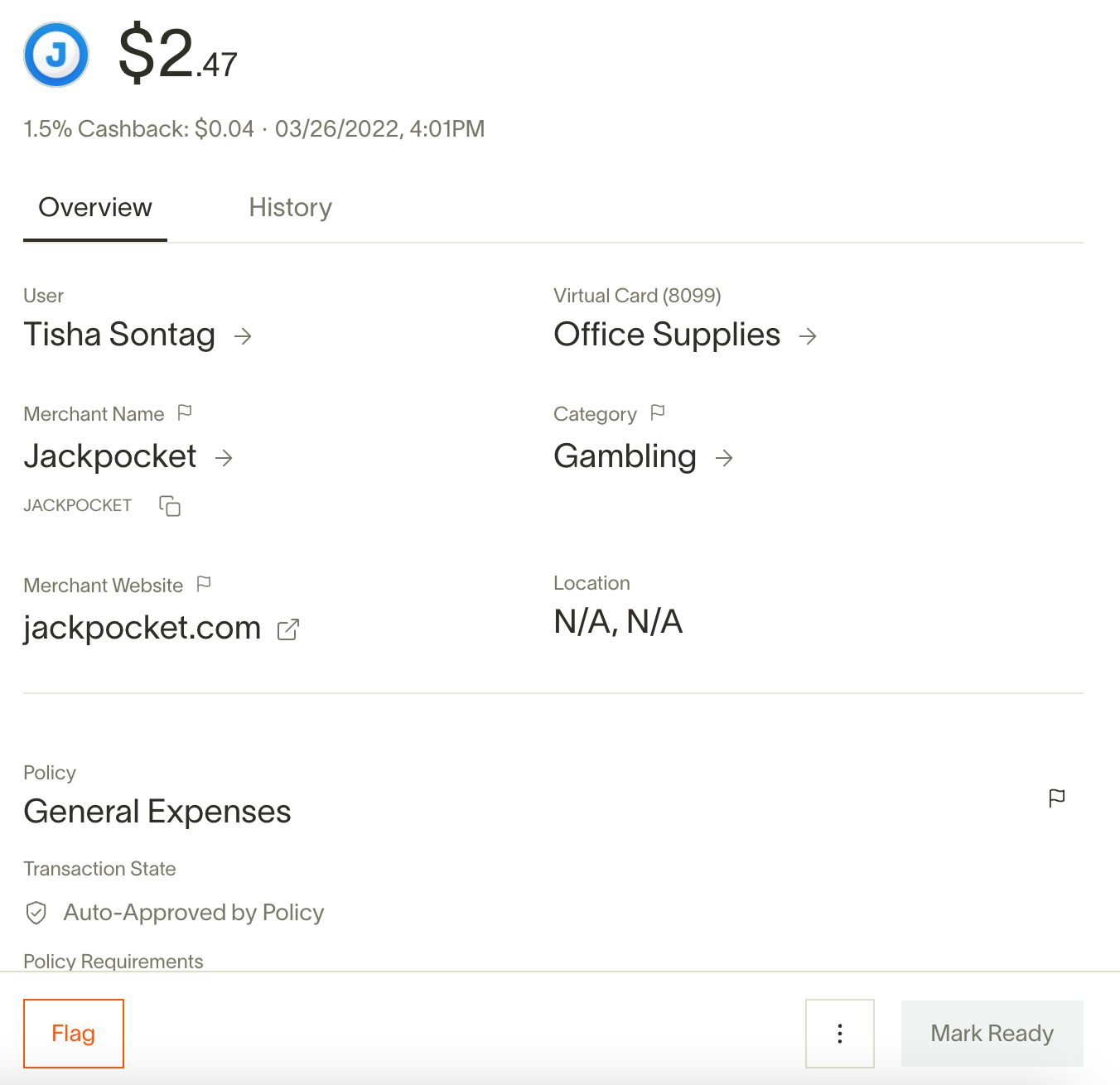Click the JACKPOCKET raw descriptor text
Screen dimensions: 1120x1085
tap(78, 505)
